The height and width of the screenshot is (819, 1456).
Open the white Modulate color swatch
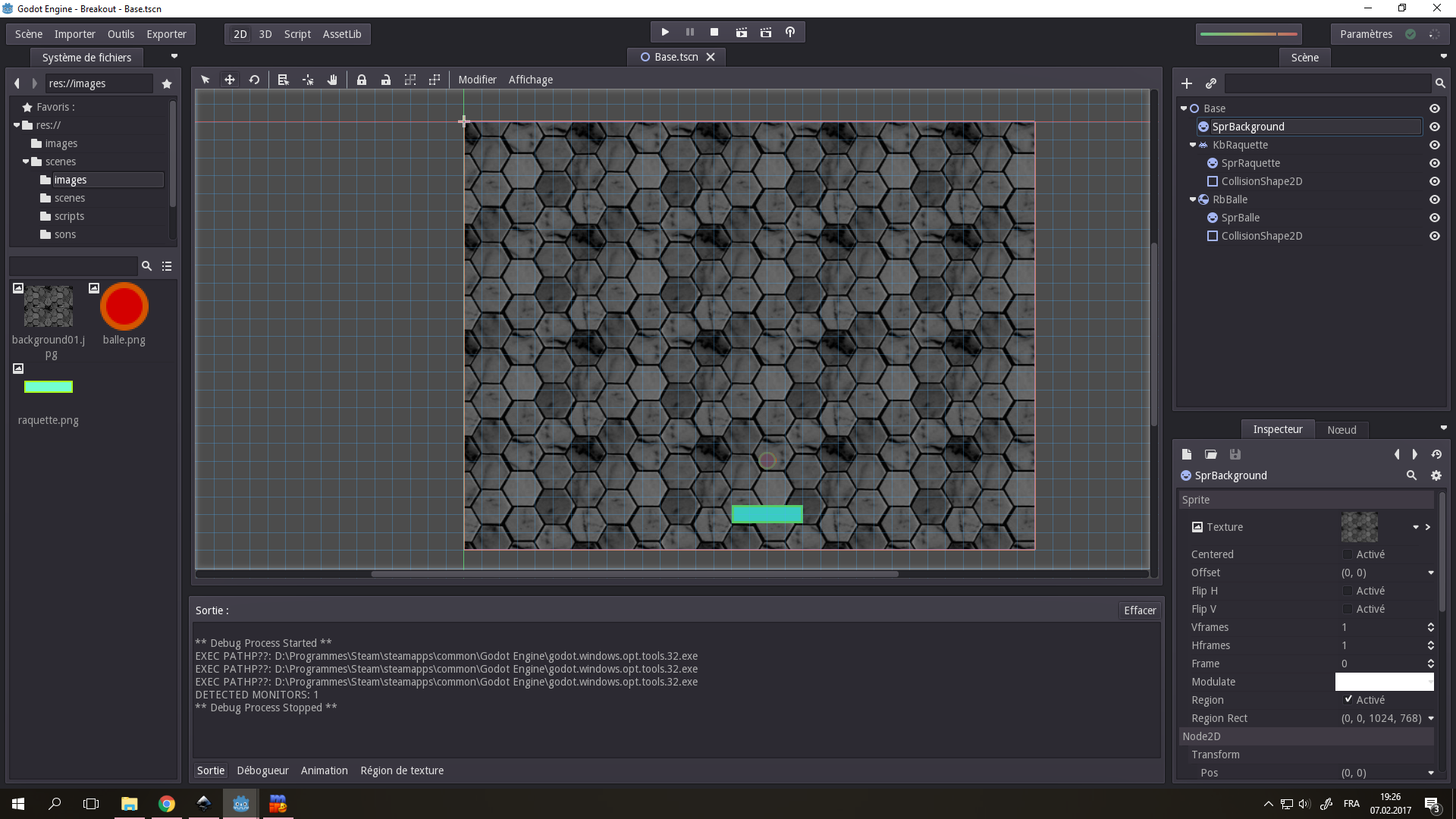point(1384,682)
